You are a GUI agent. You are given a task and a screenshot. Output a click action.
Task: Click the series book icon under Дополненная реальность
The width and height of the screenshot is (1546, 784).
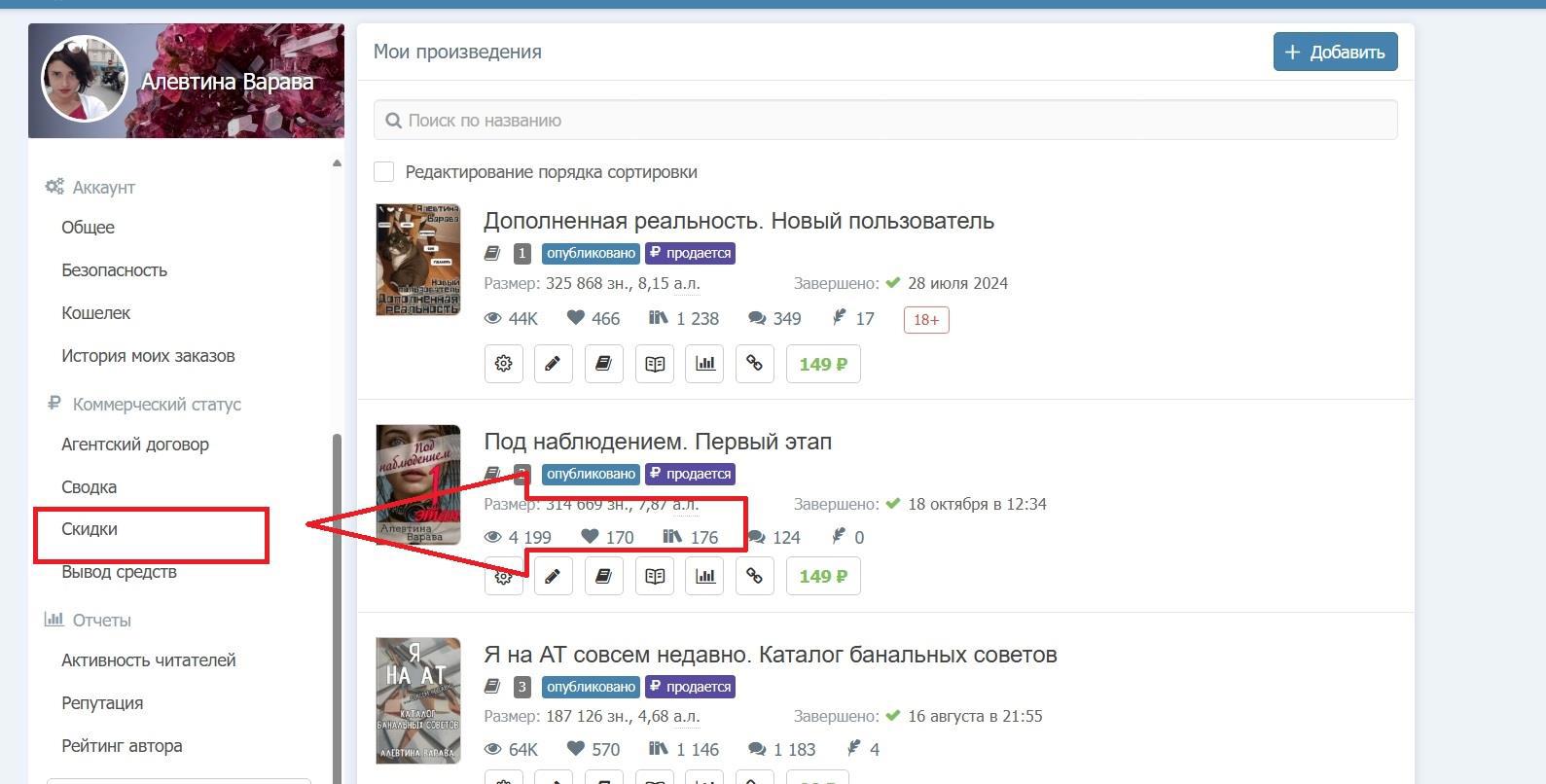(x=492, y=253)
